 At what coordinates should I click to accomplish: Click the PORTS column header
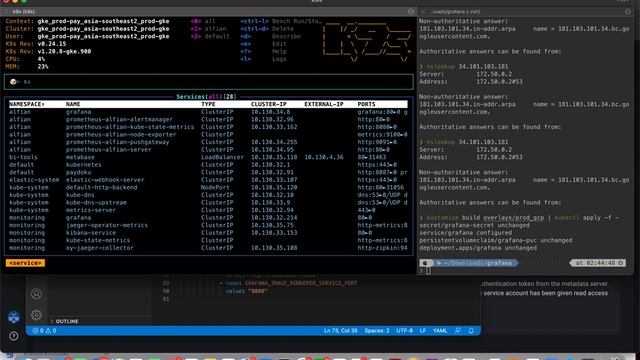[366, 104]
